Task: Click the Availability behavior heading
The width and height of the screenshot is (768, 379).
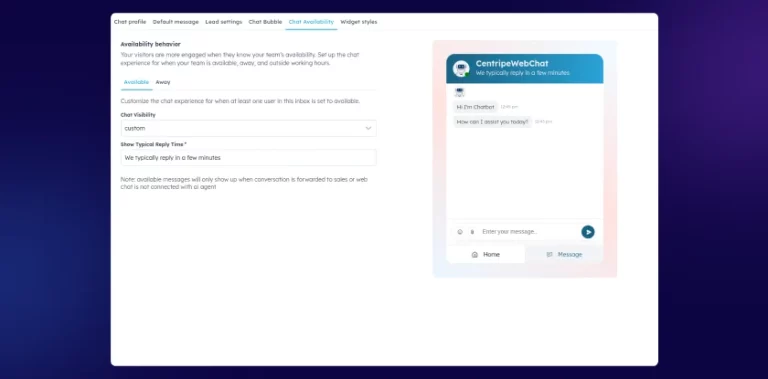Action: pos(150,44)
